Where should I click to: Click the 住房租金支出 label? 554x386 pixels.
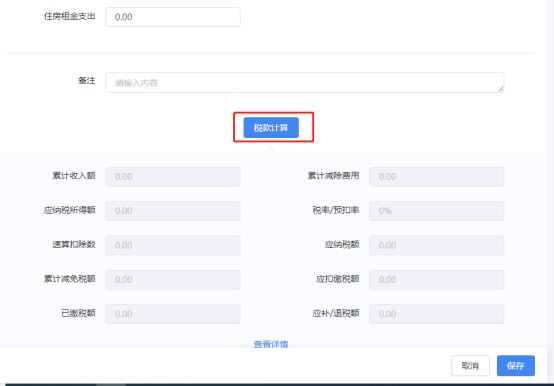point(70,16)
